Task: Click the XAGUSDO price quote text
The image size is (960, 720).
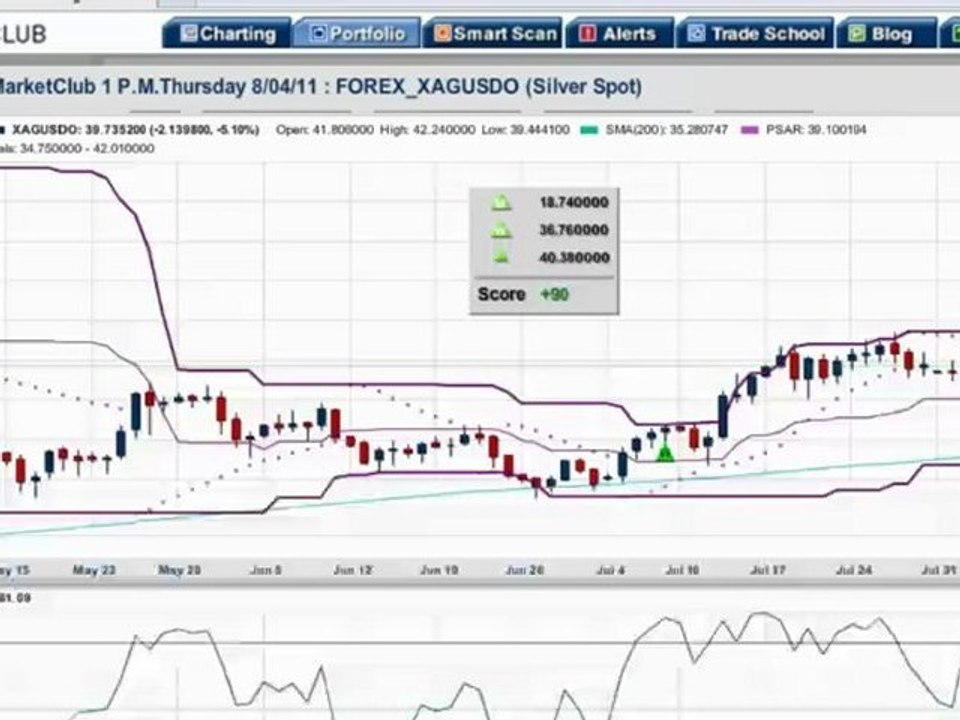Action: 136,130
